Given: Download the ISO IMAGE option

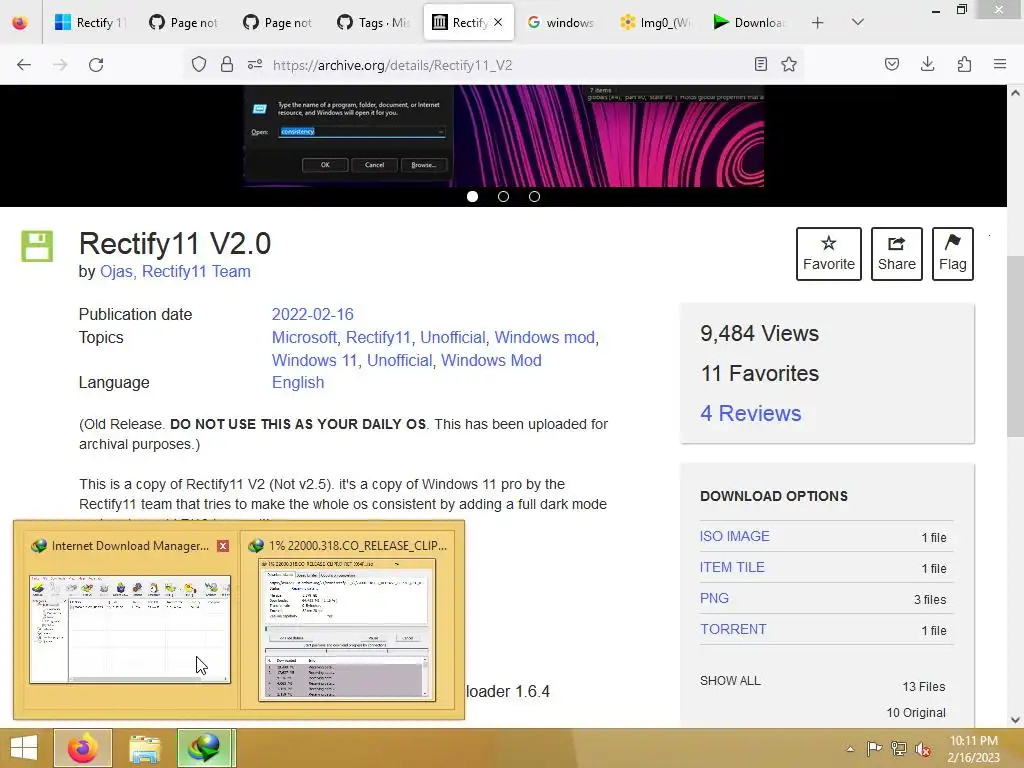Looking at the screenshot, I should click(735, 536).
